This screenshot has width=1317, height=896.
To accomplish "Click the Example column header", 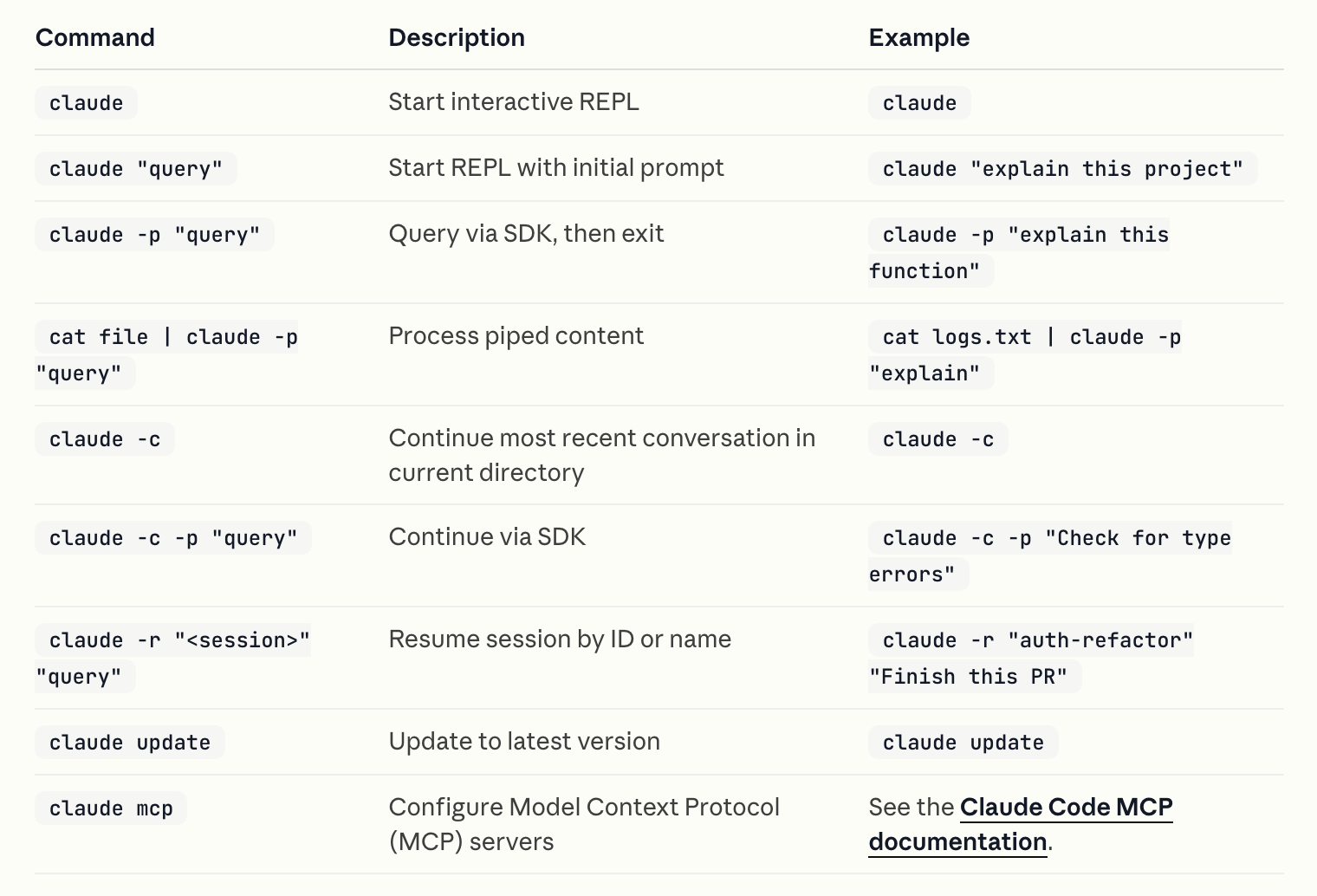I will pyautogui.click(x=918, y=38).
